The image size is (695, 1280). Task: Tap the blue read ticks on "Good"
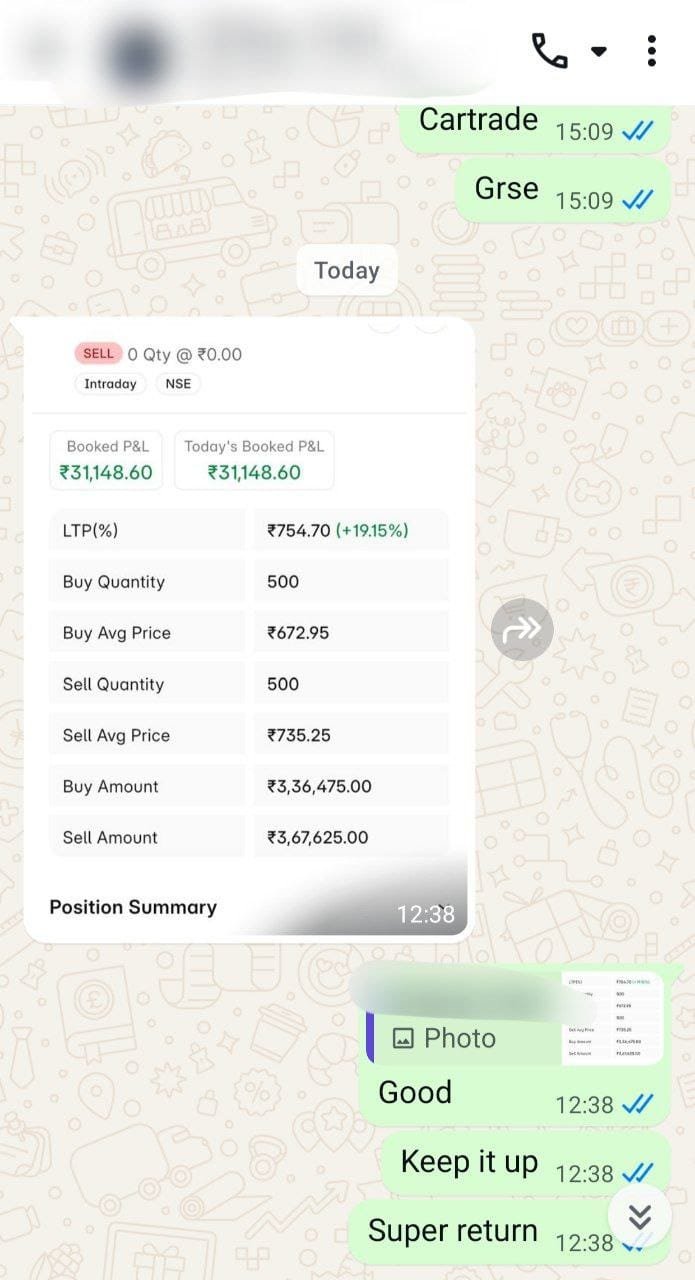coord(637,1104)
